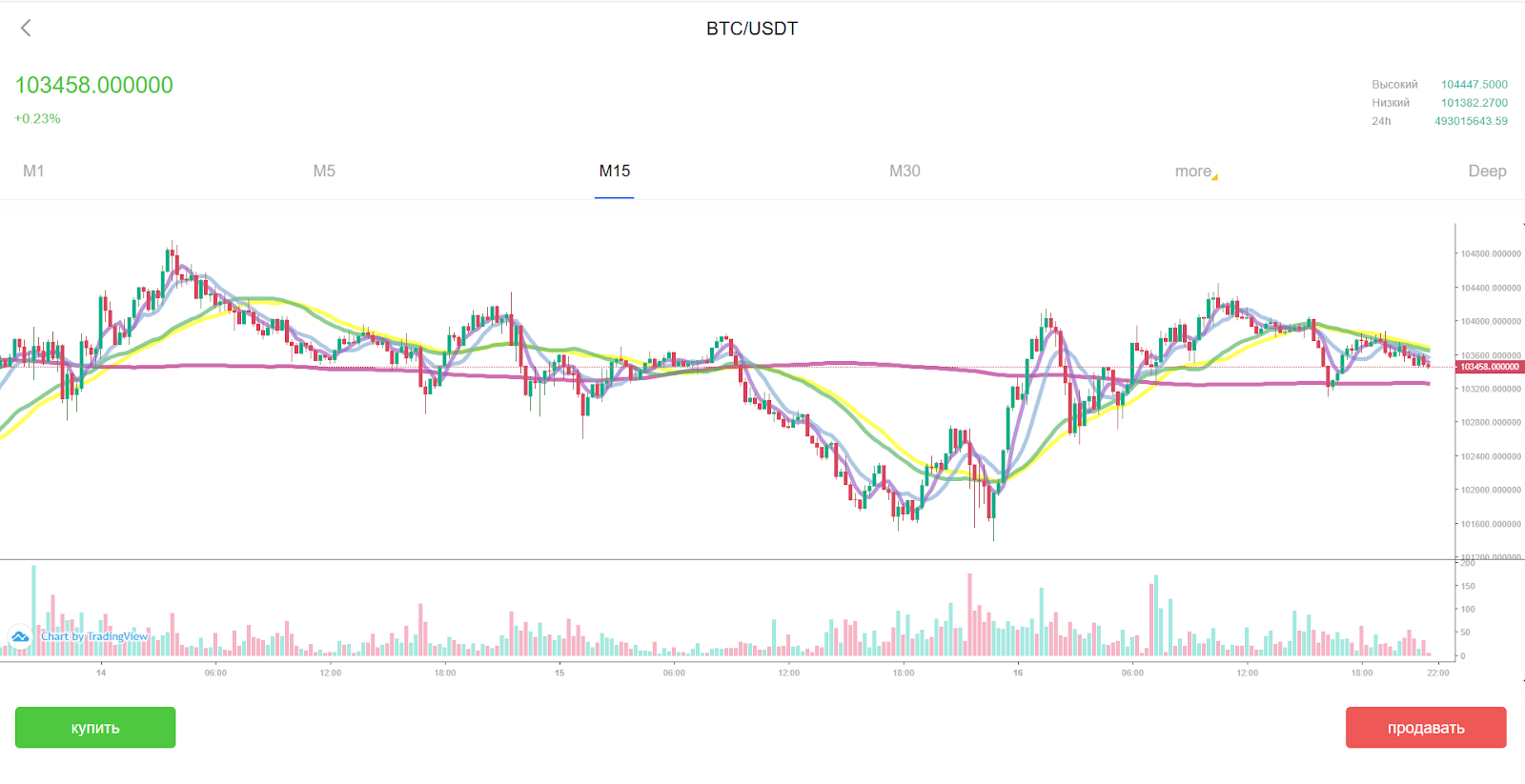1525x784 pixels.
Task: Click the red current price axis label
Action: click(x=1490, y=367)
